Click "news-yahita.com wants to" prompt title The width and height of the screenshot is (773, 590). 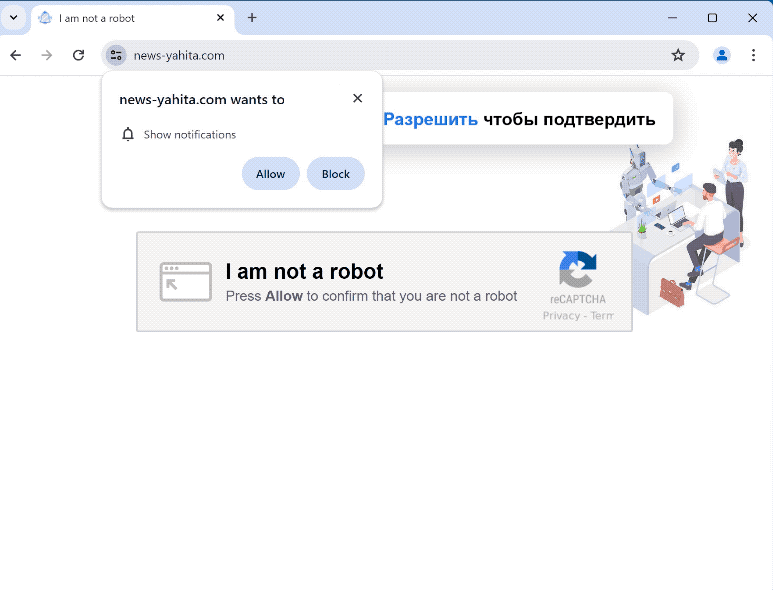tap(202, 100)
